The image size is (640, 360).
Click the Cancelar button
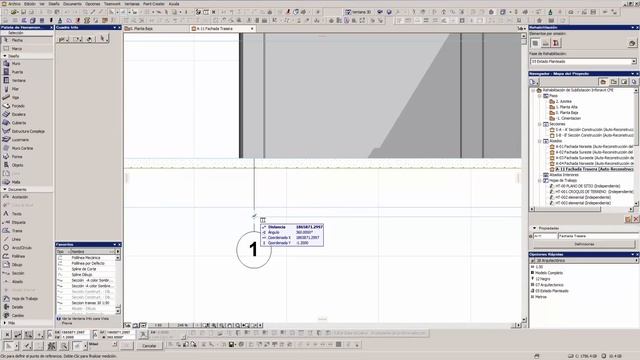click(149, 346)
